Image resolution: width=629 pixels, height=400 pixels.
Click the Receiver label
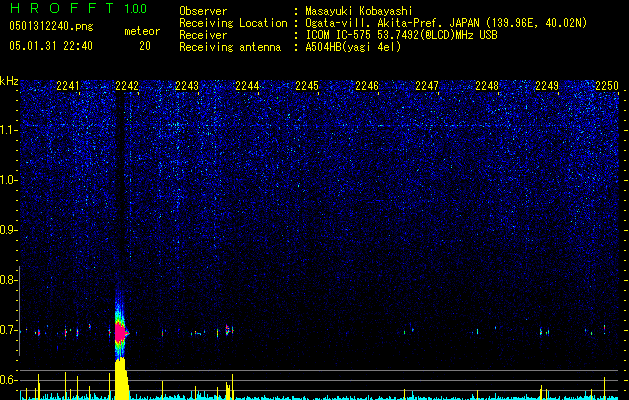(203, 35)
